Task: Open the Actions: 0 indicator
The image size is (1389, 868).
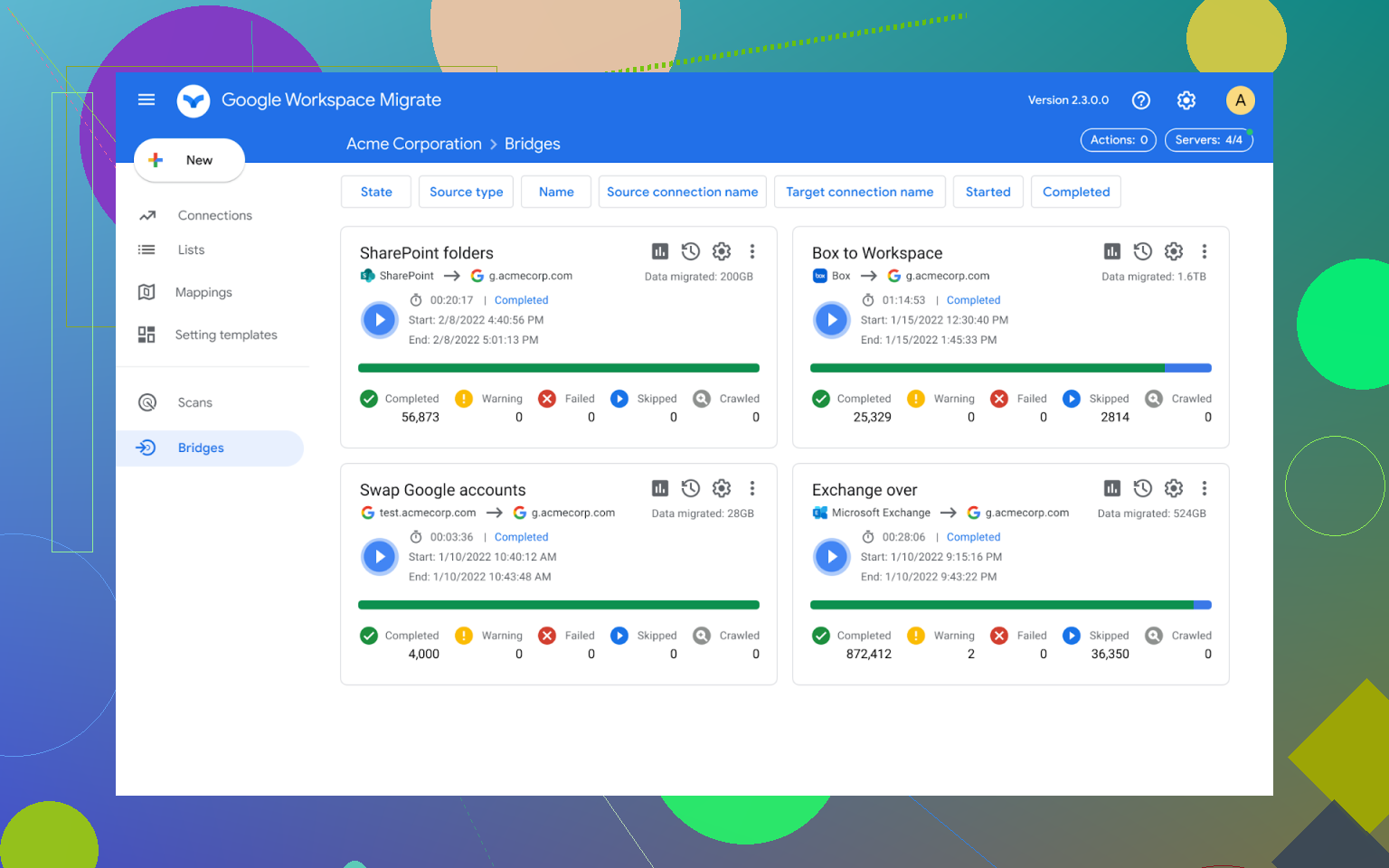Action: 1118,140
